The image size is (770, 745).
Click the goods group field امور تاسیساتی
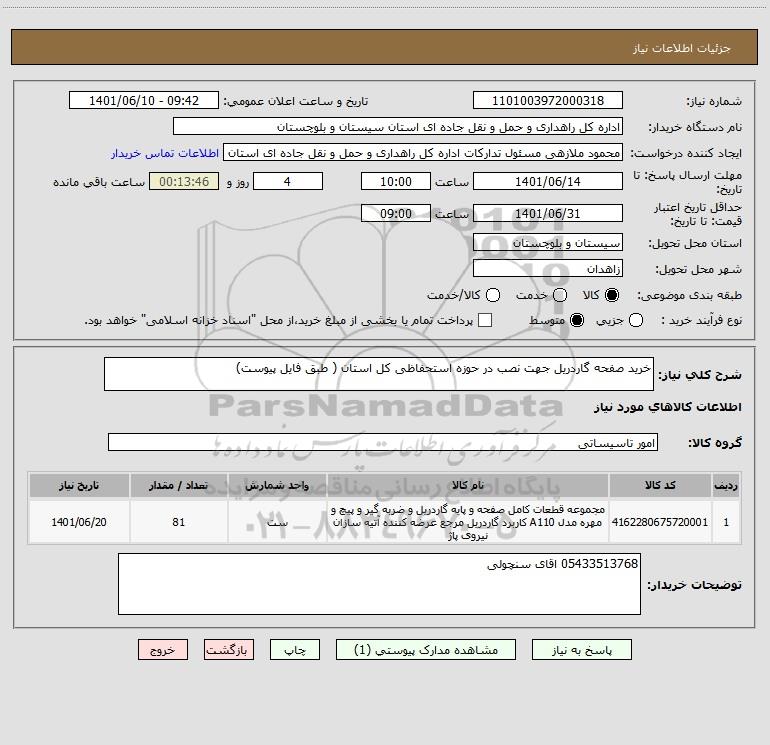click(383, 442)
